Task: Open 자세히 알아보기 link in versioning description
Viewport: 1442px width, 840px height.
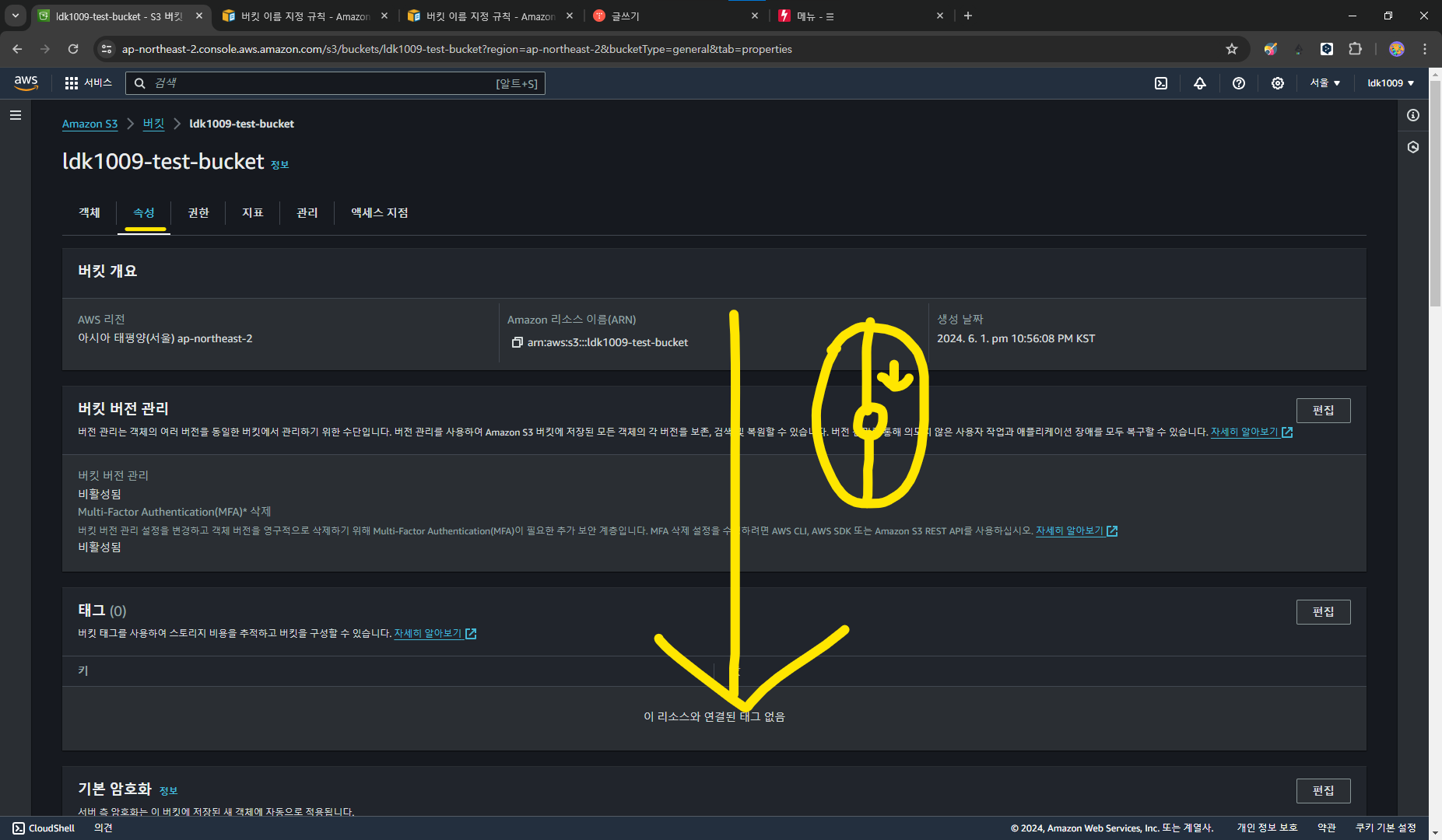Action: pos(1251,432)
